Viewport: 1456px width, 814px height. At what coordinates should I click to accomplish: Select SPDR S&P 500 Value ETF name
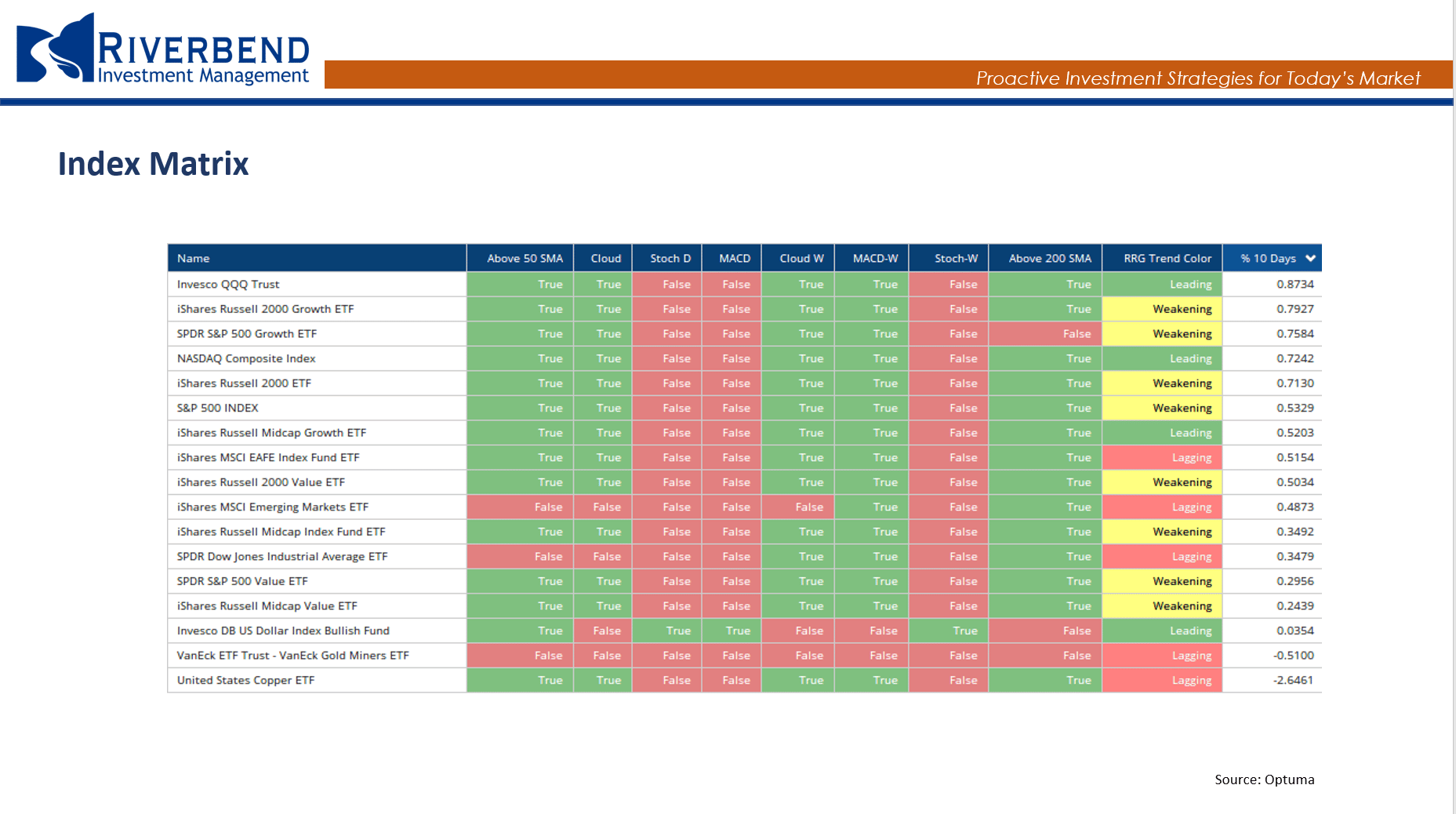tap(242, 581)
